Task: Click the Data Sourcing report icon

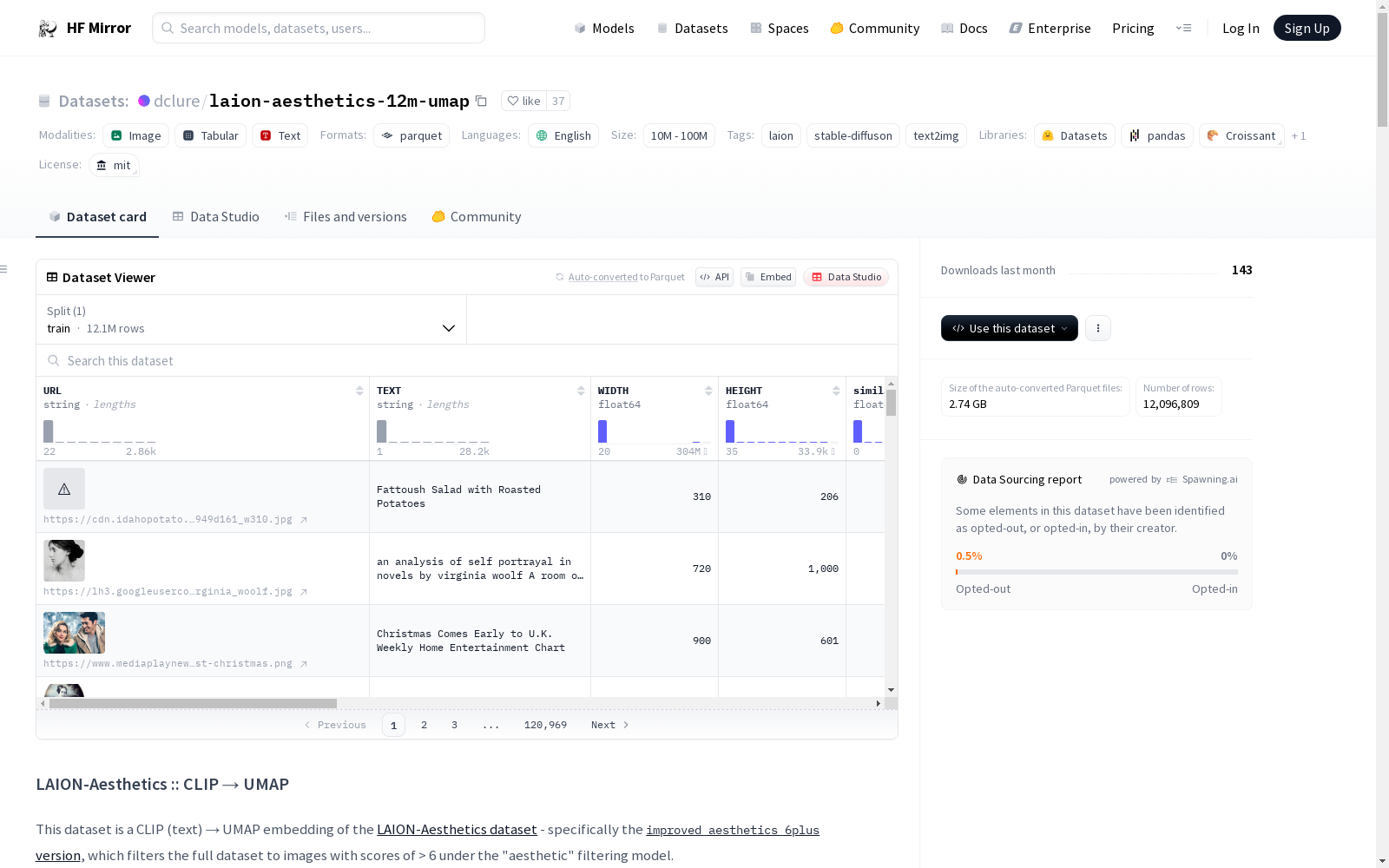Action: pos(962,479)
